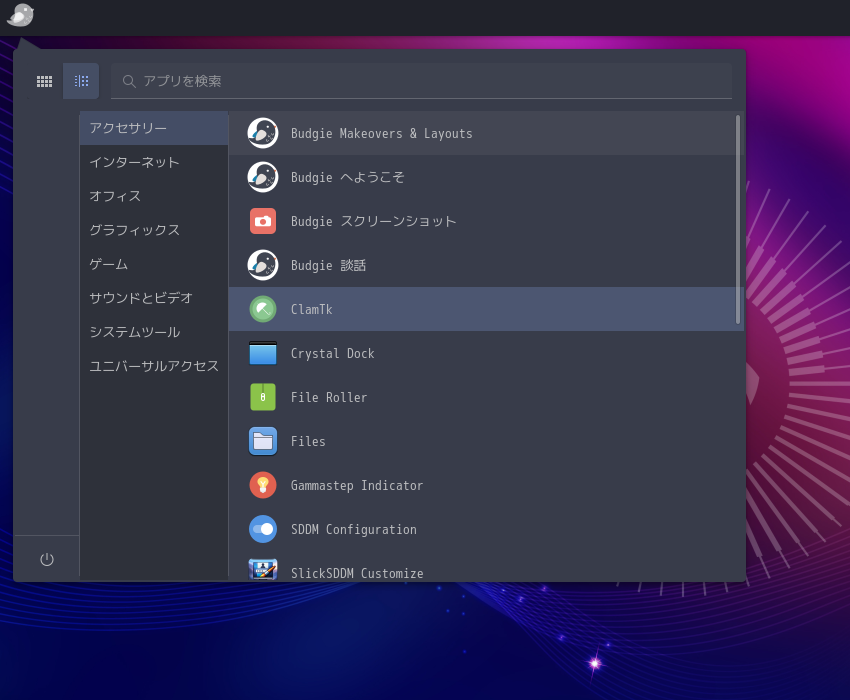Open the power menu button

(x=47, y=559)
